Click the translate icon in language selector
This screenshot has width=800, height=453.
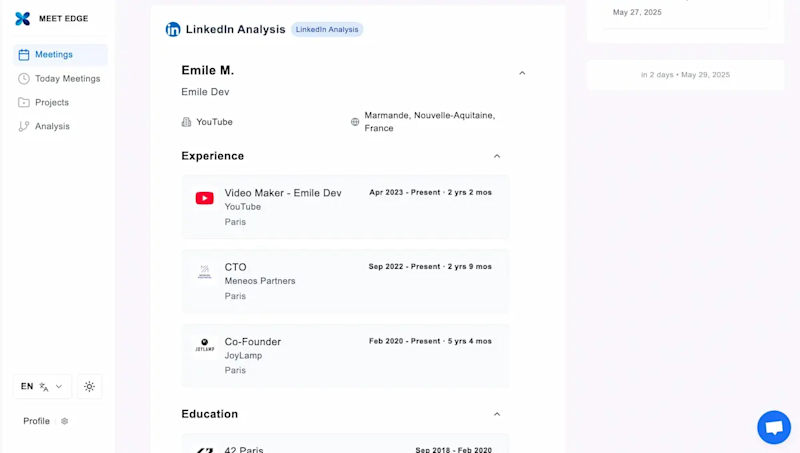pos(44,387)
